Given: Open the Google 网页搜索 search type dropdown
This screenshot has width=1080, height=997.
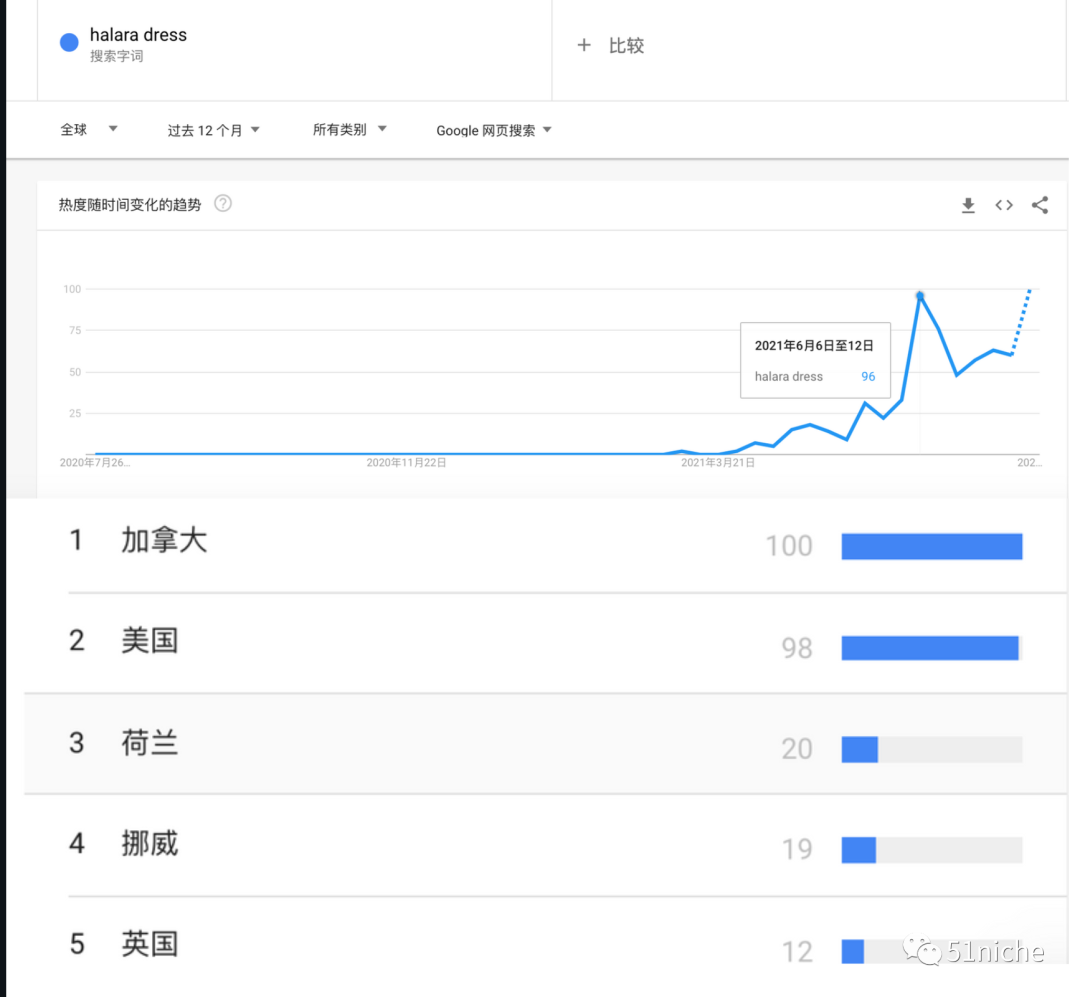Looking at the screenshot, I should pyautogui.click(x=492, y=129).
